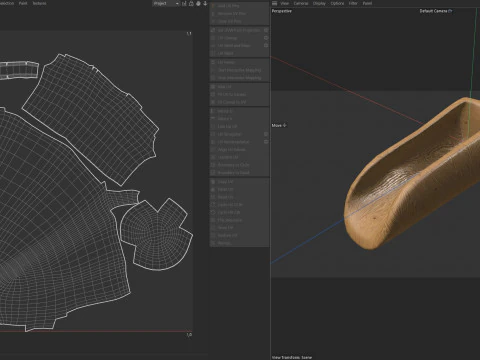Choose Set UVW from Projection

pos(238,30)
